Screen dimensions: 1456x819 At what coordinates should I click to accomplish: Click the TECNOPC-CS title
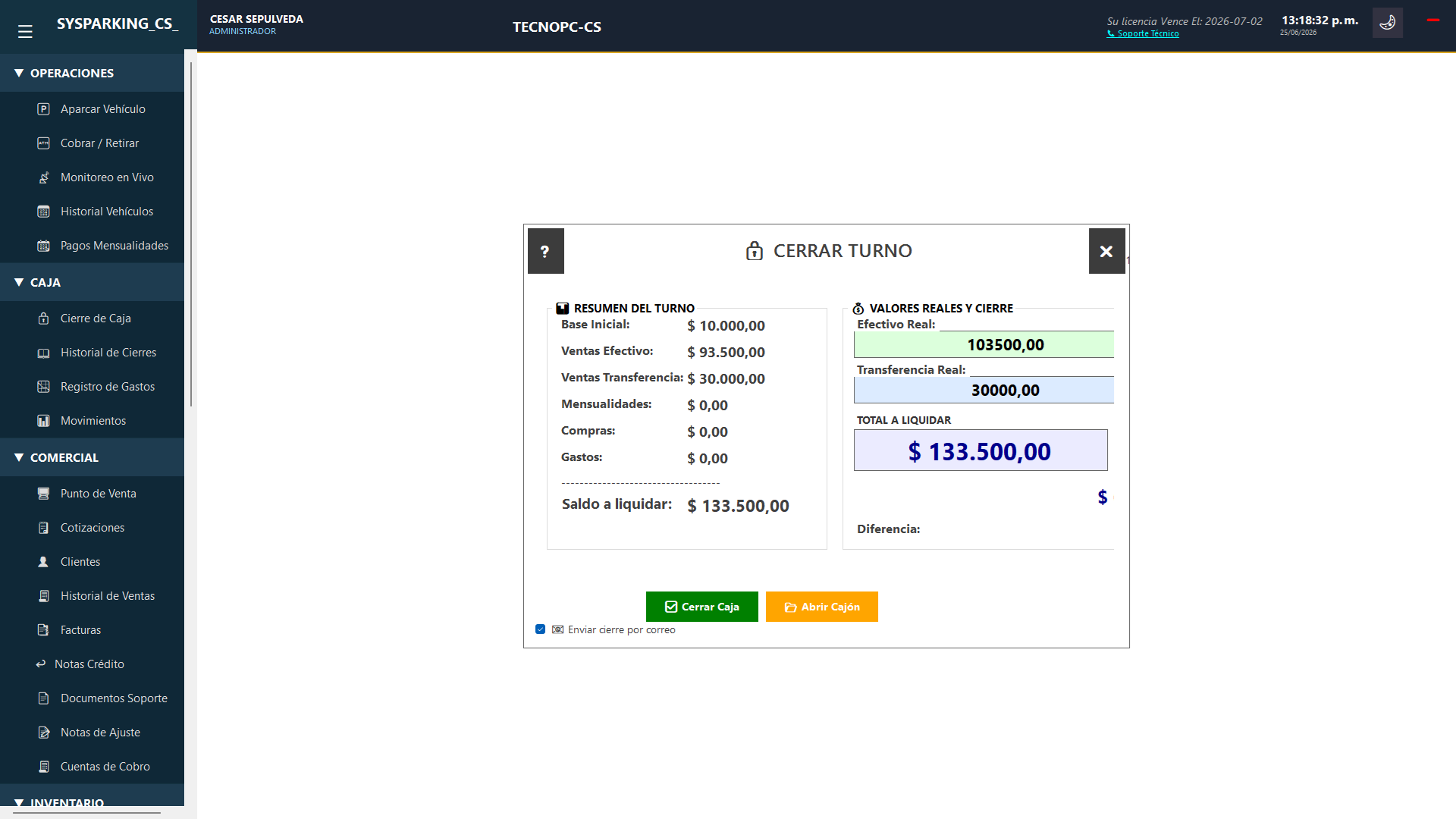pos(557,27)
